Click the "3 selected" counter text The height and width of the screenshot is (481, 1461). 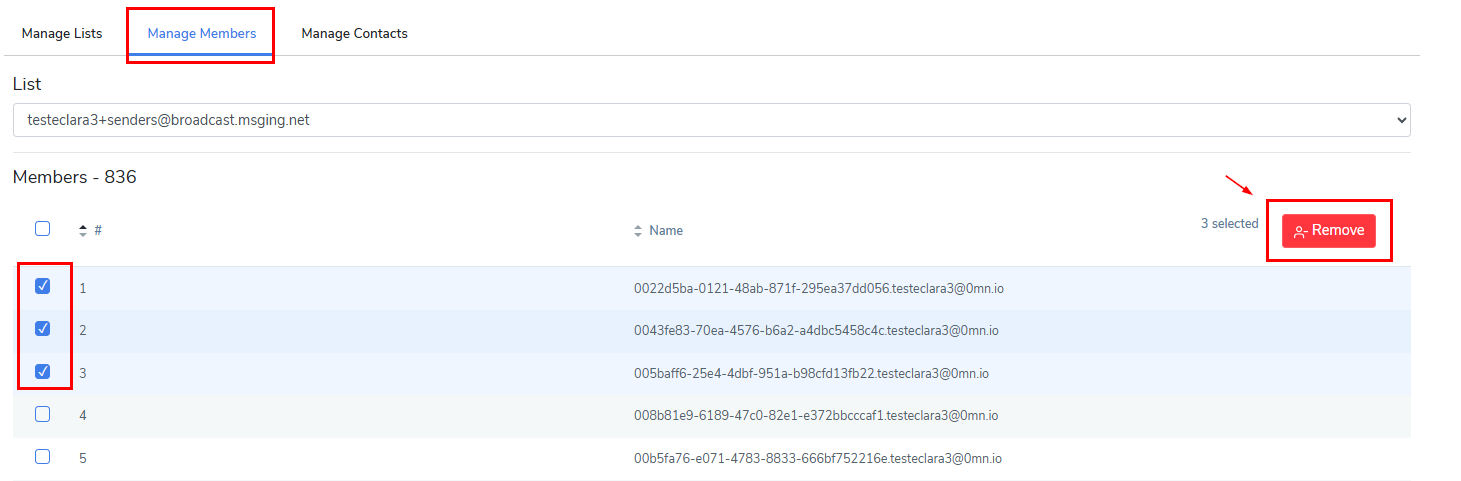(x=1229, y=224)
